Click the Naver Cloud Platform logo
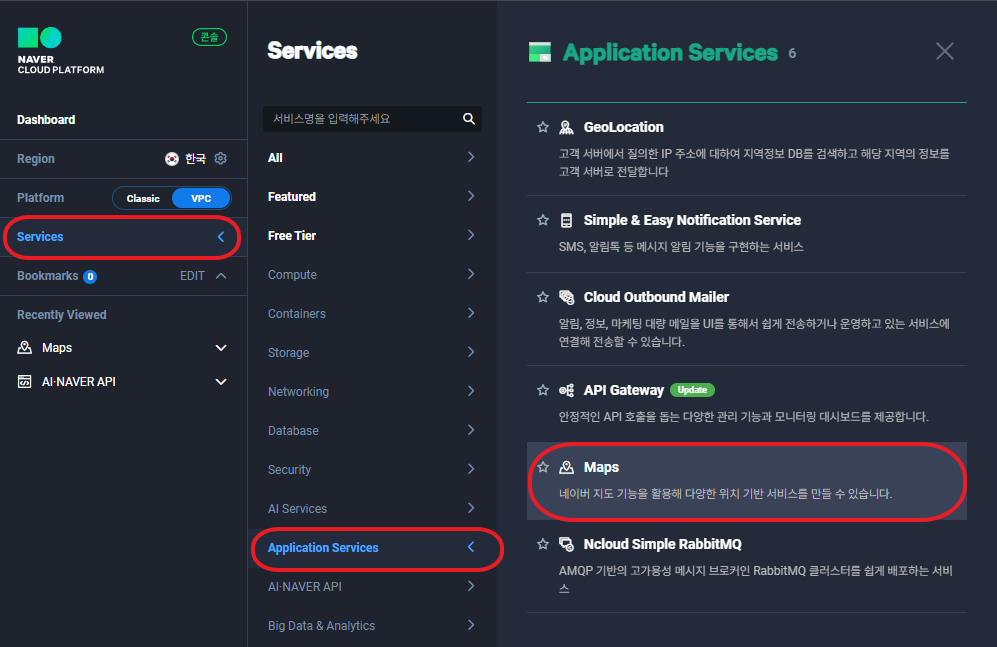This screenshot has height=647, width=997. pyautogui.click(x=60, y=51)
